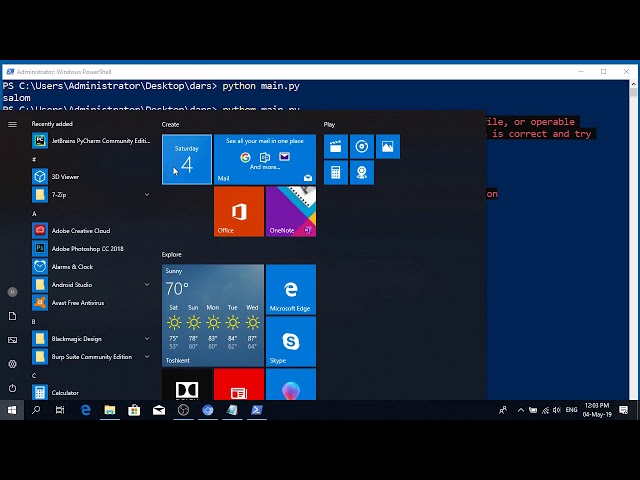
Task: Open Settings gear in Start sidebar
Action: click(12, 364)
